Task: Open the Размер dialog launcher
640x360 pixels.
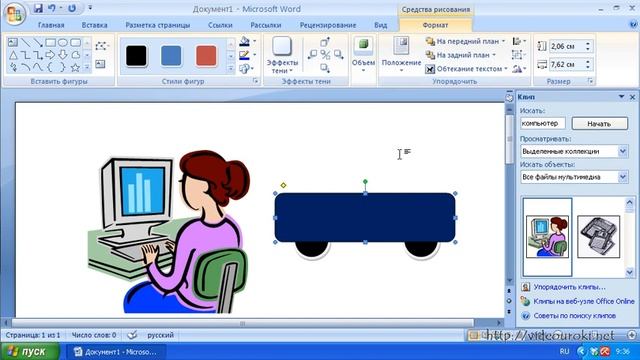Action: pyautogui.click(x=590, y=81)
